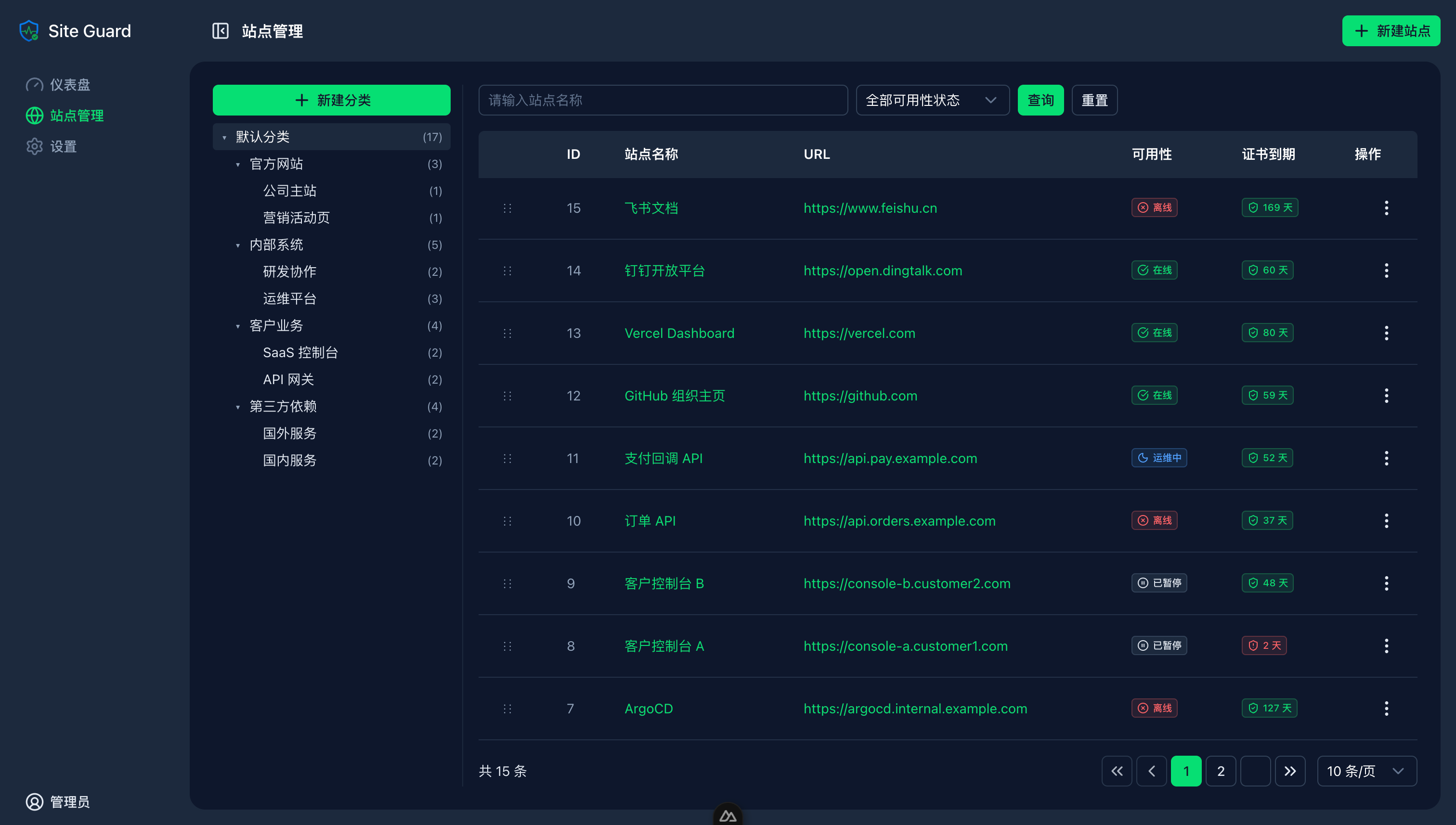Click the Site Guard shield logo
Viewport: 1456px width, 825px height.
pos(29,31)
